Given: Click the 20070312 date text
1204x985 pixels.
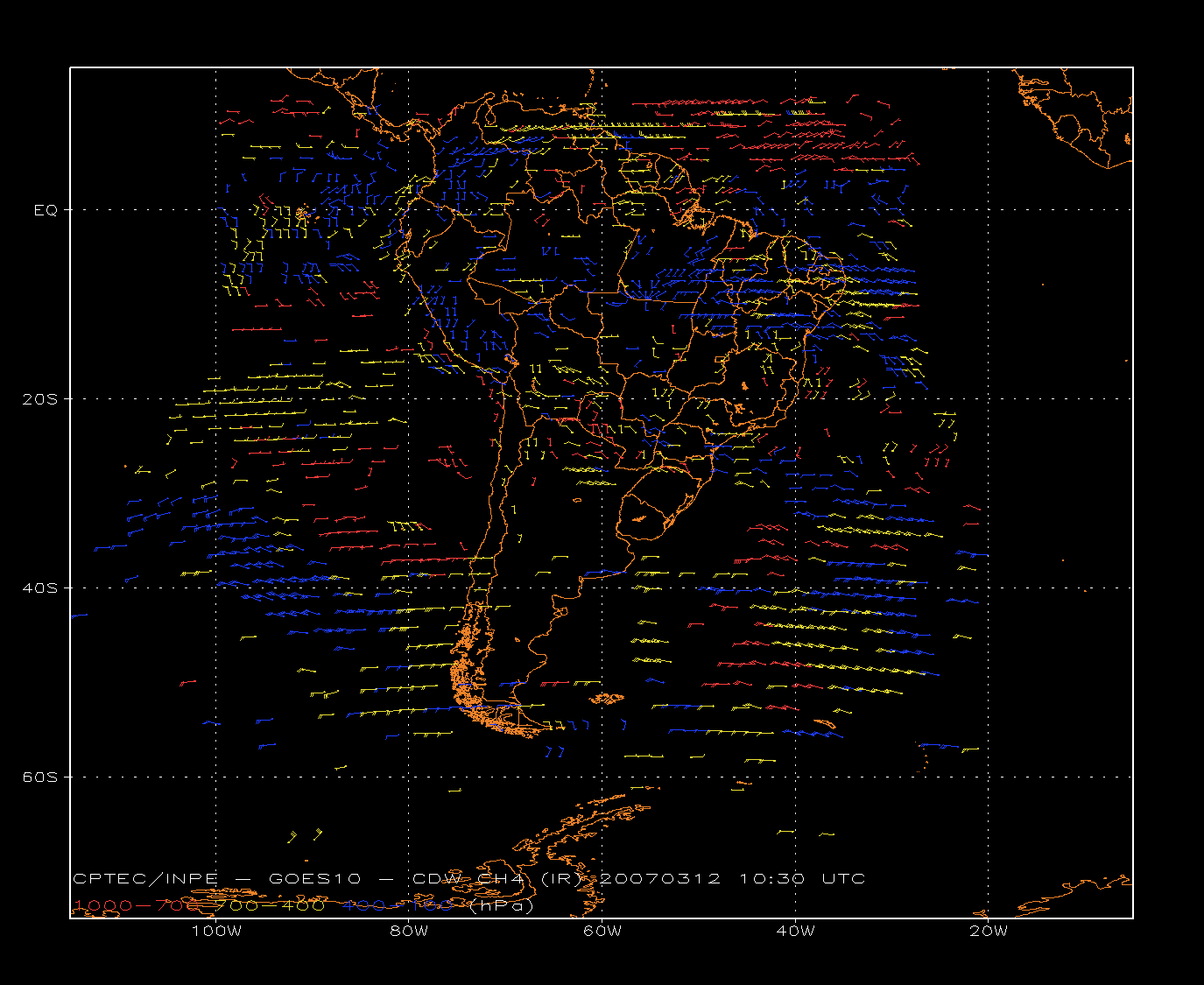Looking at the screenshot, I should click(x=661, y=879).
